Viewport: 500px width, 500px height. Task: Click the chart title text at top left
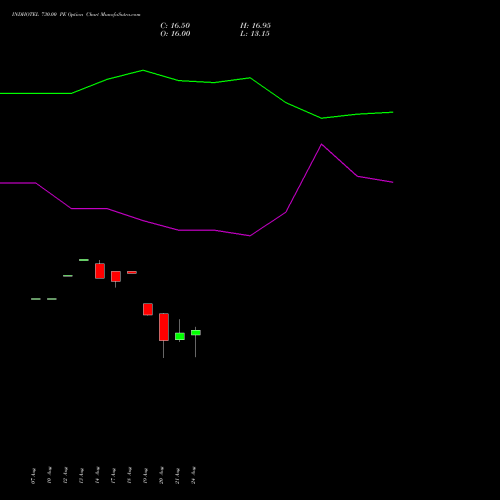76,15
